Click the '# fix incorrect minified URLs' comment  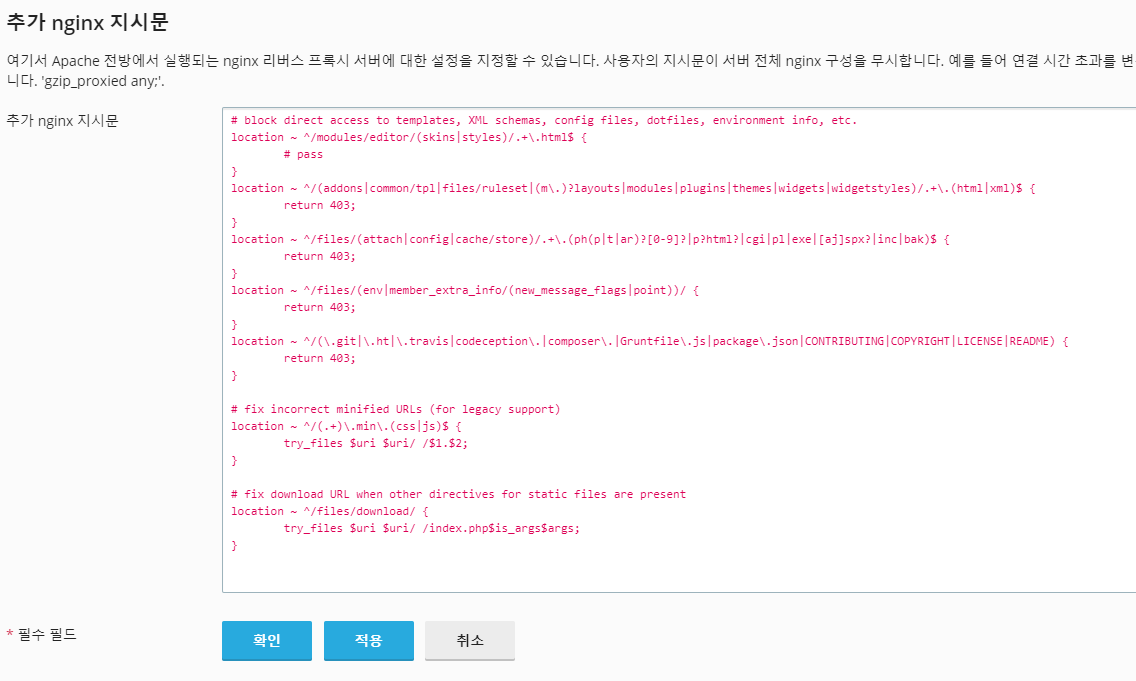pyautogui.click(x=396, y=409)
